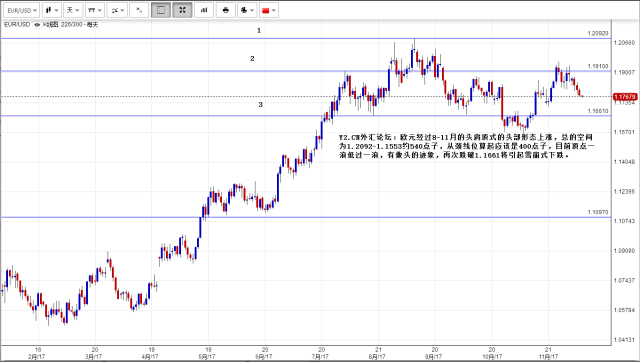Click the print chart icon
Viewport: 640px width, 362px height.
(x=226, y=10)
